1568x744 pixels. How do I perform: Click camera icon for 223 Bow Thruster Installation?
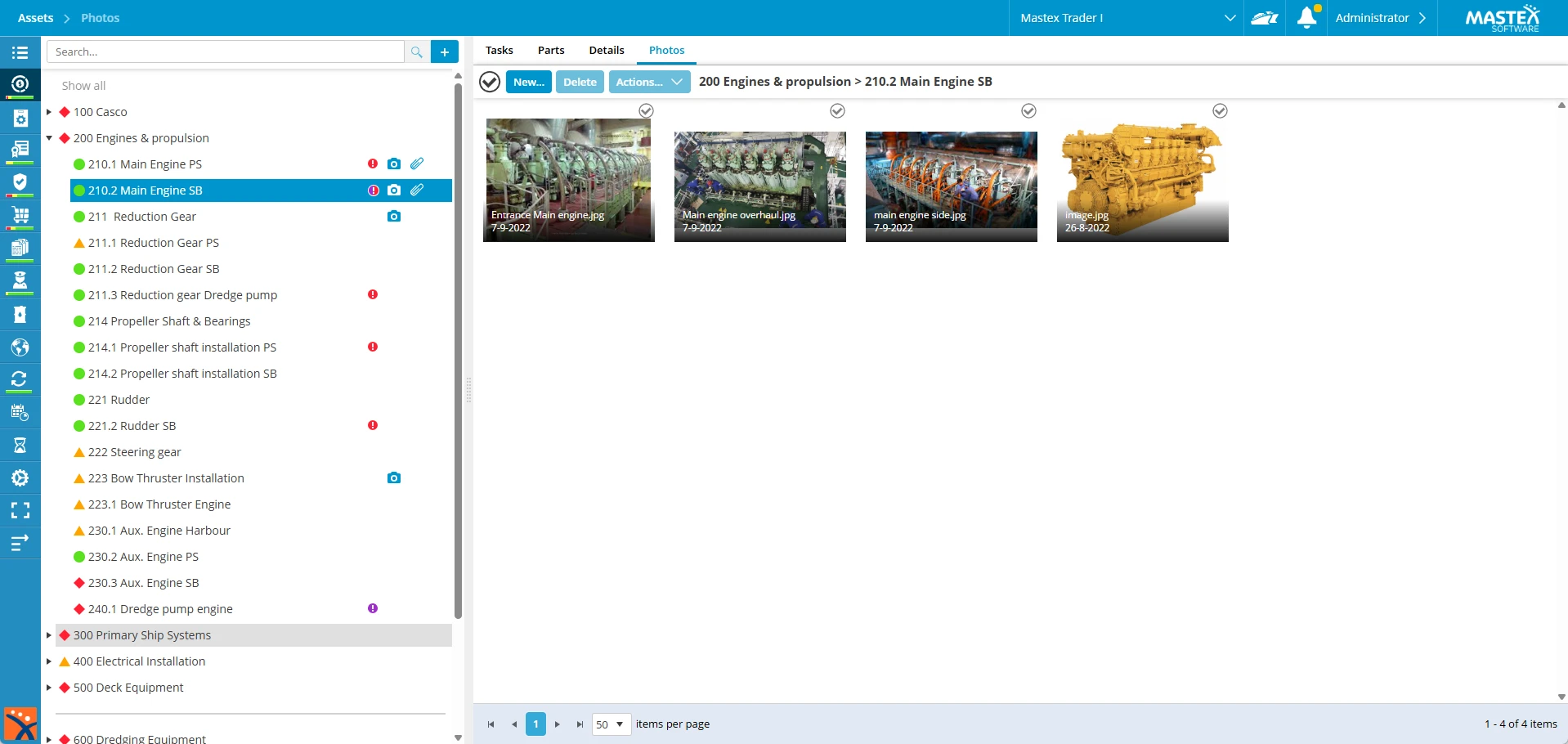click(x=394, y=478)
